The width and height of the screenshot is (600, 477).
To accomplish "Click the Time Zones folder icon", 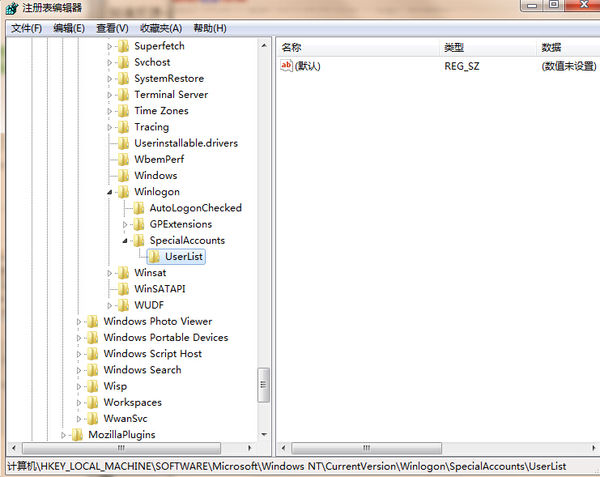I will pyautogui.click(x=123, y=111).
